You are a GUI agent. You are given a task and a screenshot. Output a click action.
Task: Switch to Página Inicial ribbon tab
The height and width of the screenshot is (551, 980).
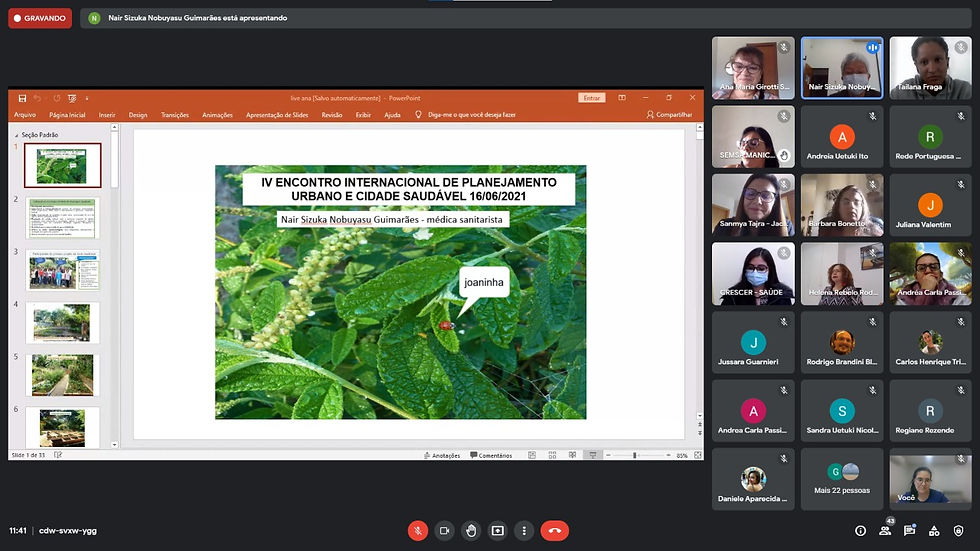67,115
